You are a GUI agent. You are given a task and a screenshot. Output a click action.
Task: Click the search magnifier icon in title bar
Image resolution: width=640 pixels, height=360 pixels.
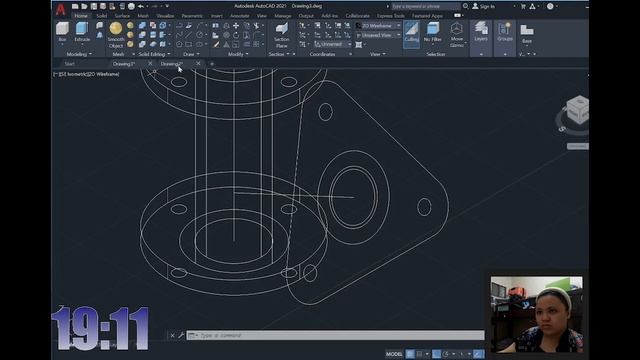coord(466,6)
